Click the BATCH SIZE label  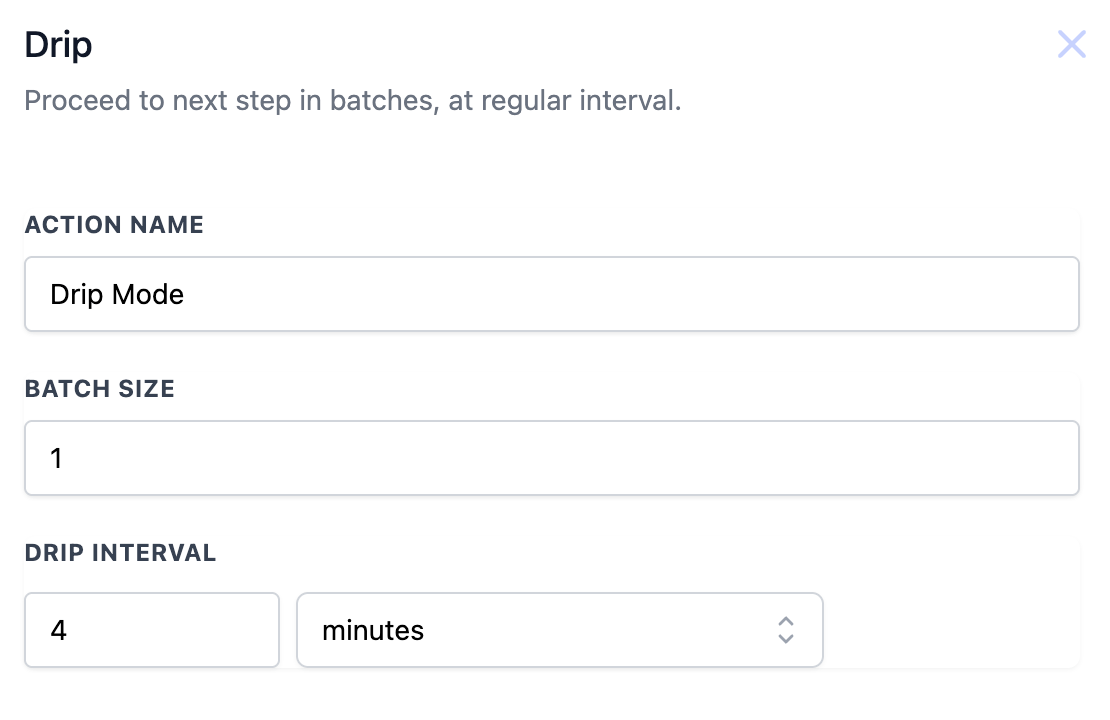point(99,389)
